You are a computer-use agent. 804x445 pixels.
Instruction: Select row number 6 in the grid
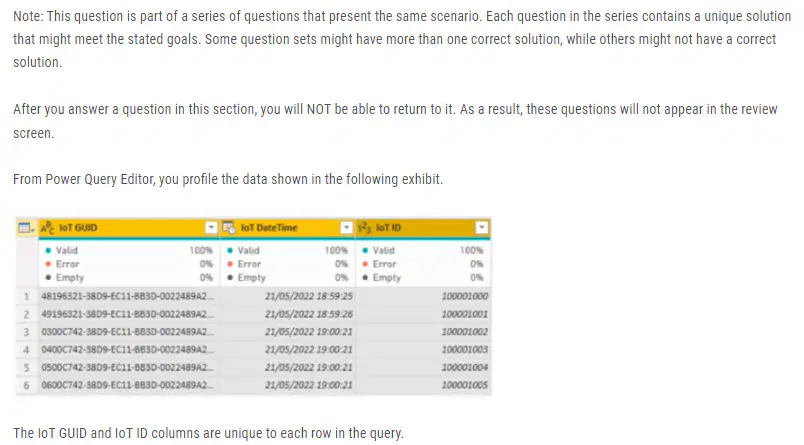[x=26, y=385]
